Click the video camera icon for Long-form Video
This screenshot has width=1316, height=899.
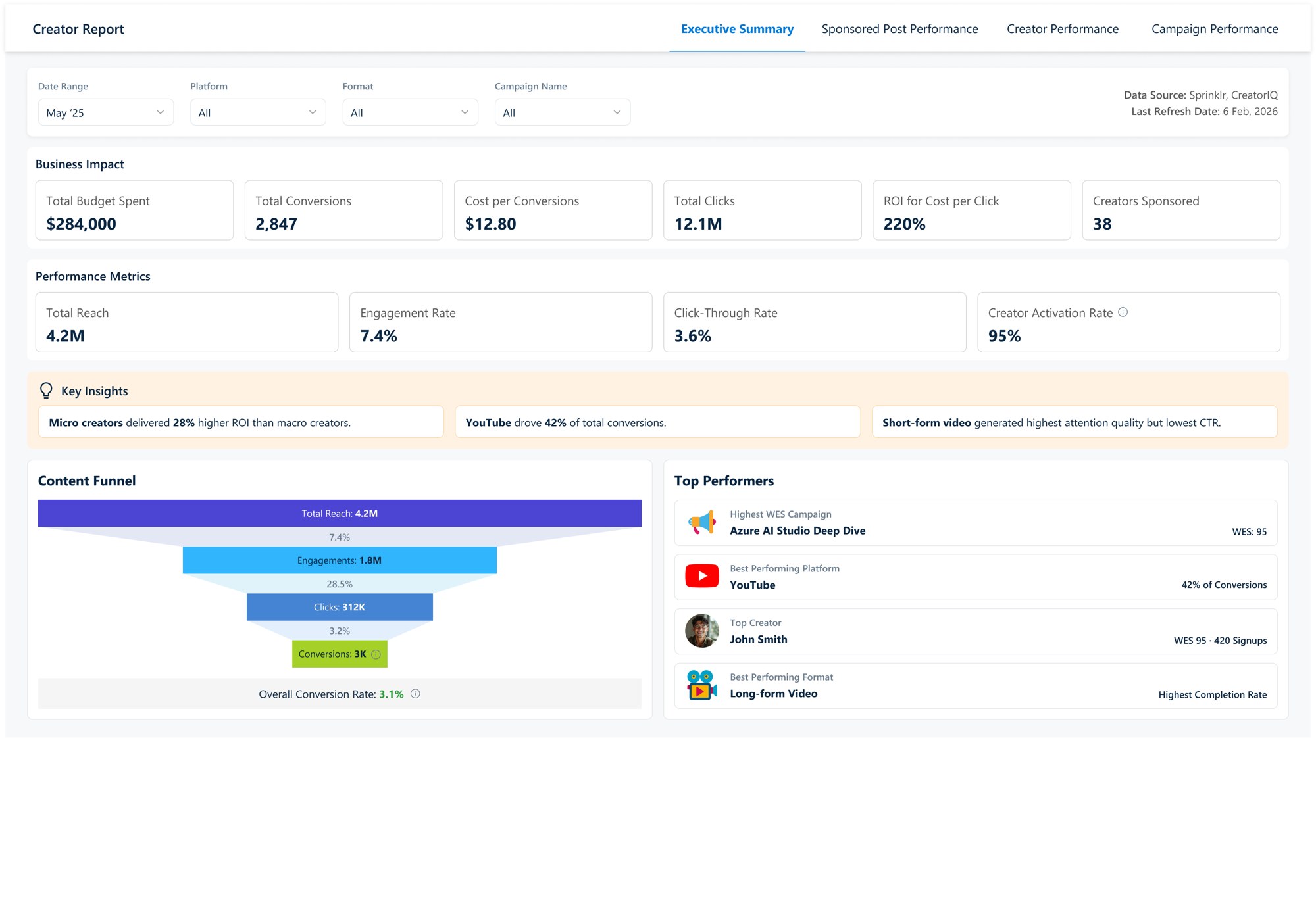701,685
